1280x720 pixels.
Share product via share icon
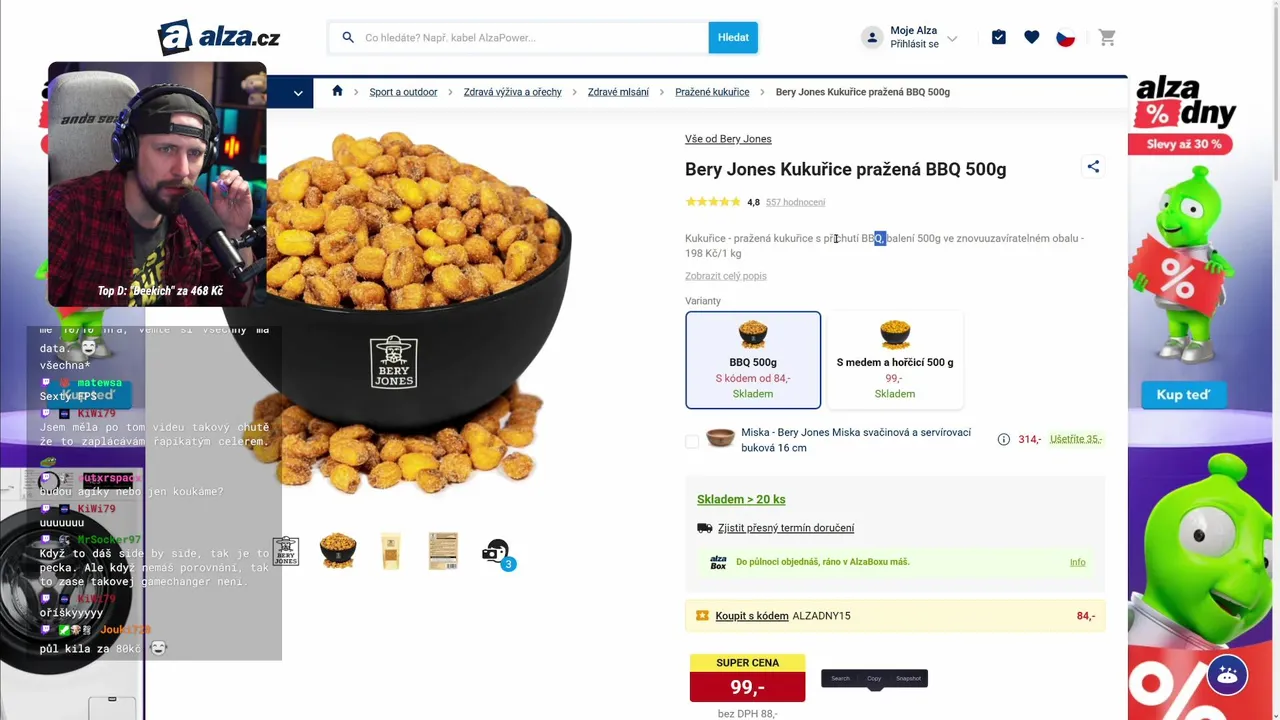pos(1093,167)
